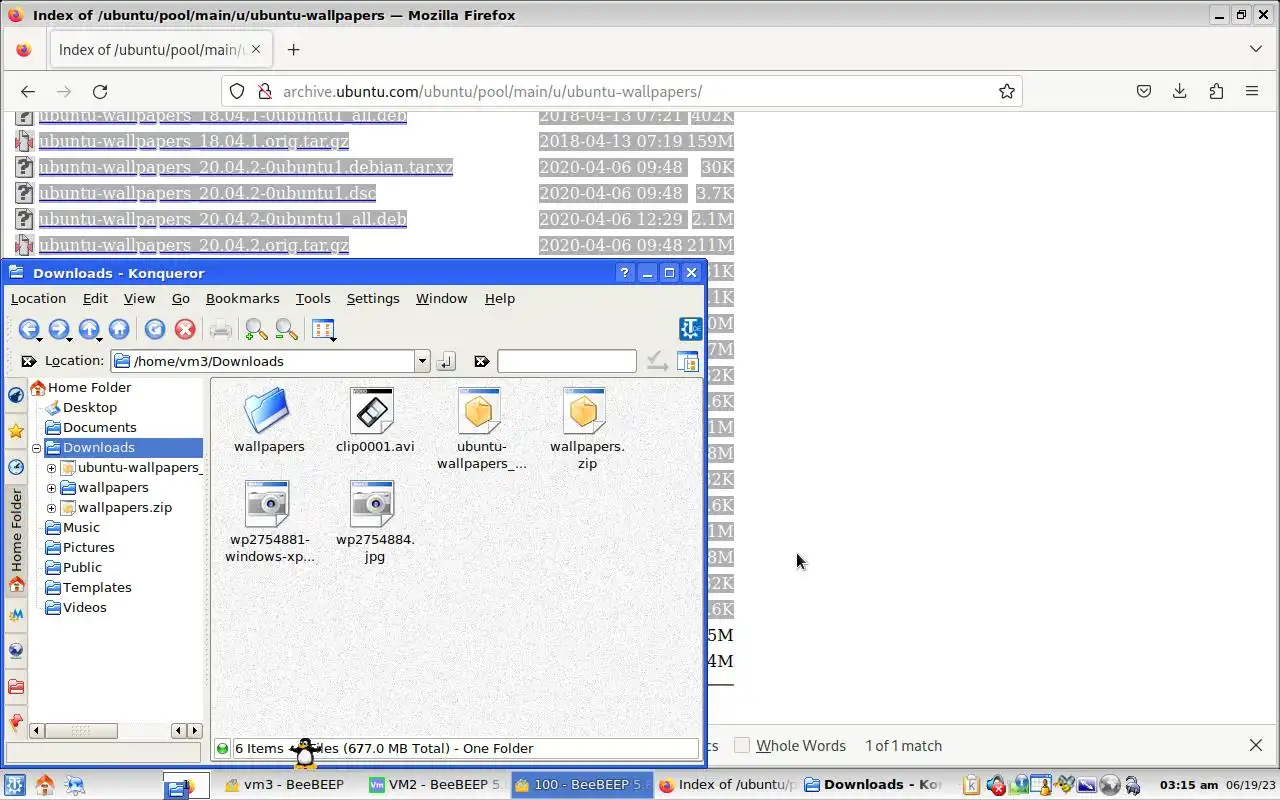Open a new tab in Firefox
The image size is (1280, 800).
coord(293,49)
